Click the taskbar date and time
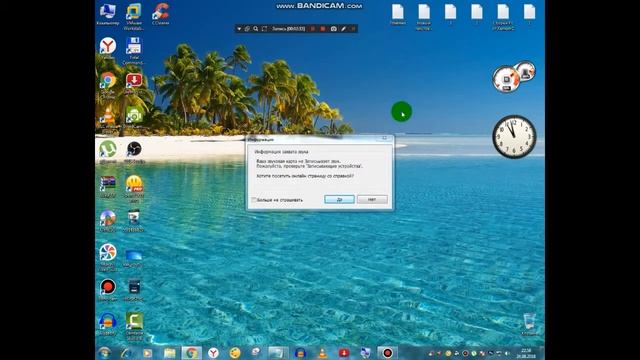 [526, 353]
